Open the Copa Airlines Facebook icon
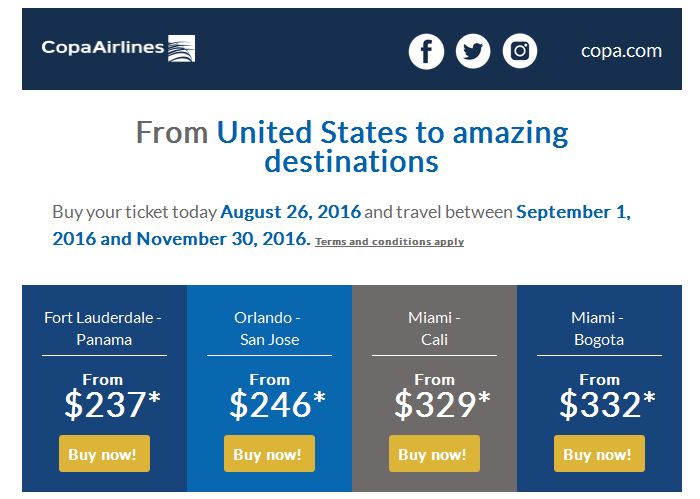The width and height of the screenshot is (700, 499). pyautogui.click(x=426, y=51)
